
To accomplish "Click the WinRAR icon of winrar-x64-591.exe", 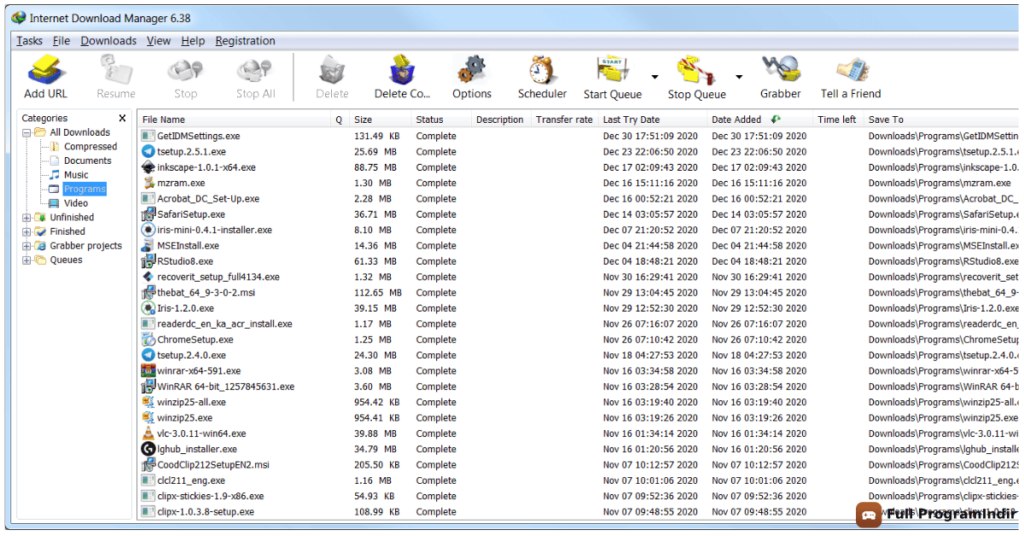I will point(148,371).
